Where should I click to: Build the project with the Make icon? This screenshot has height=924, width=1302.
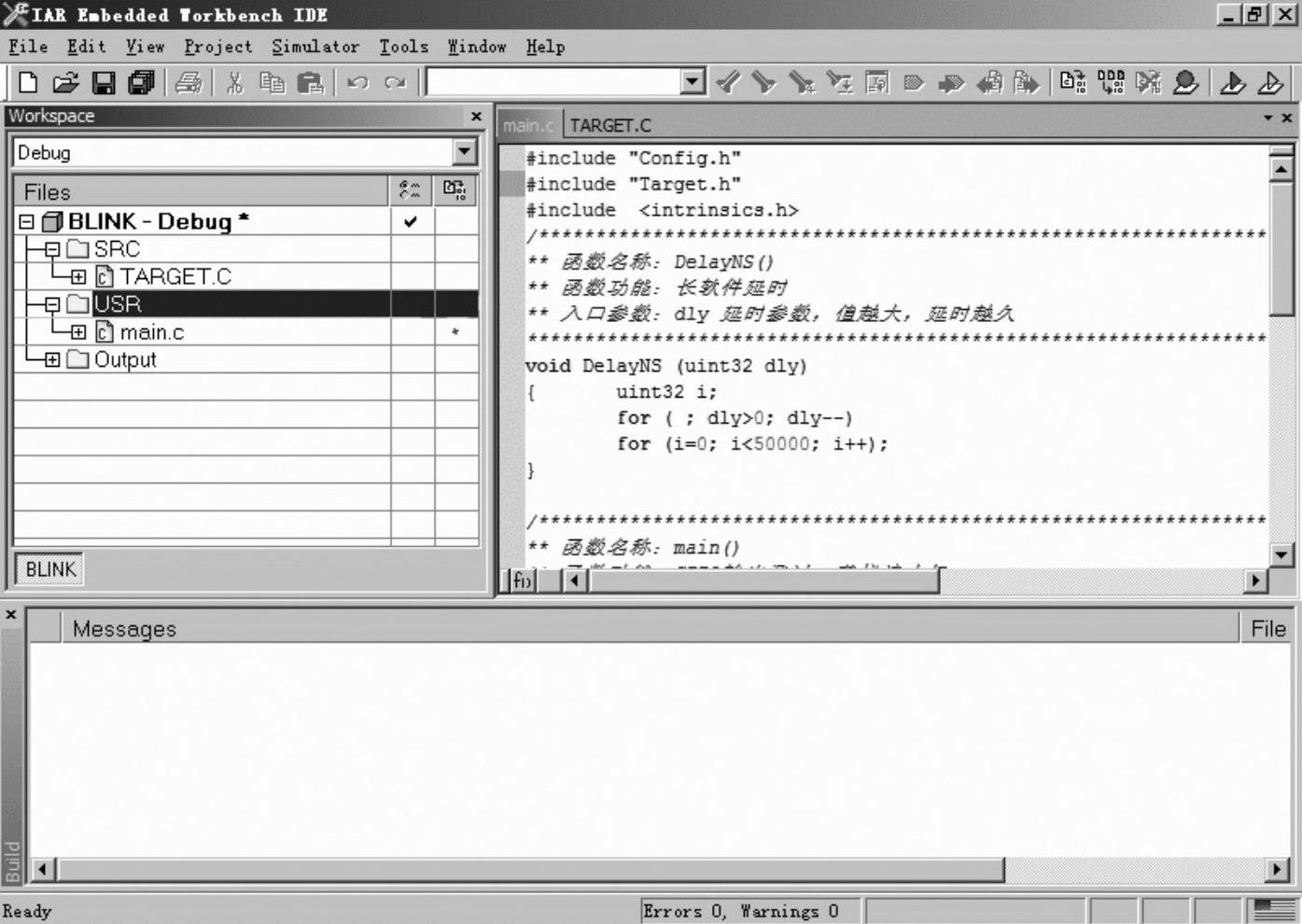tap(1111, 83)
